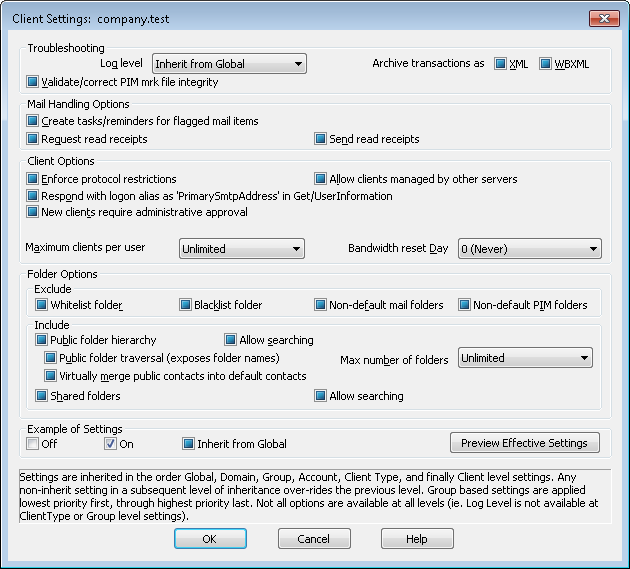
Task: Exclude the Whitelist folder
Action: point(42,305)
